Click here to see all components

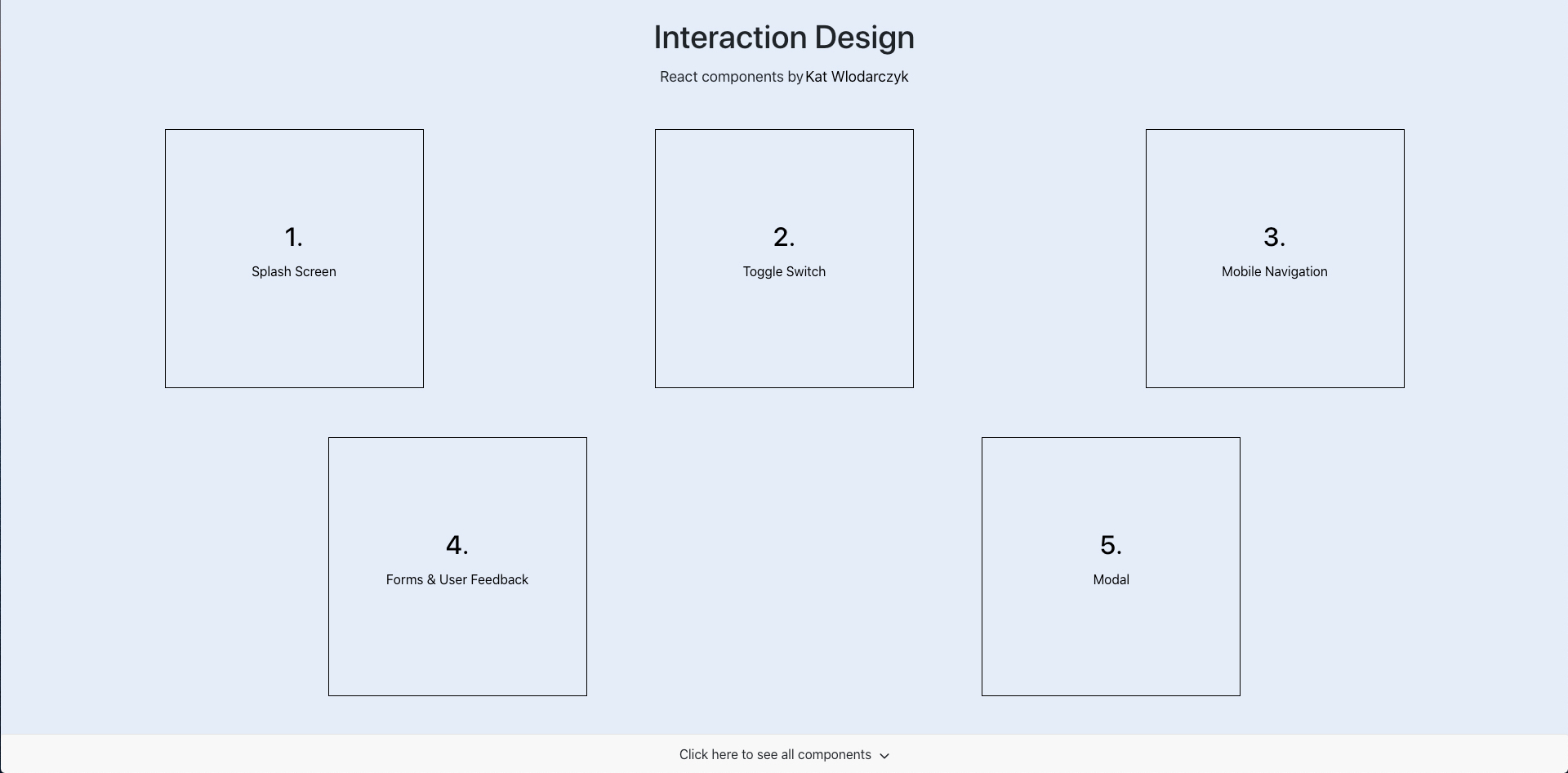click(775, 754)
